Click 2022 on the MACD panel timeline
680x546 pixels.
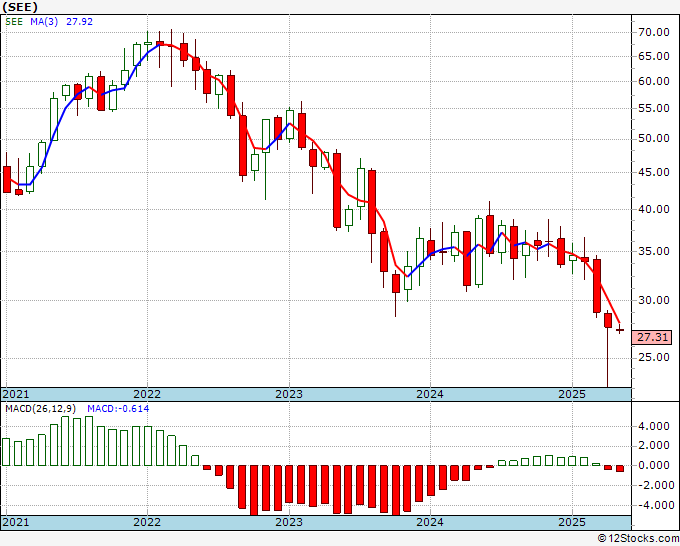point(147,522)
